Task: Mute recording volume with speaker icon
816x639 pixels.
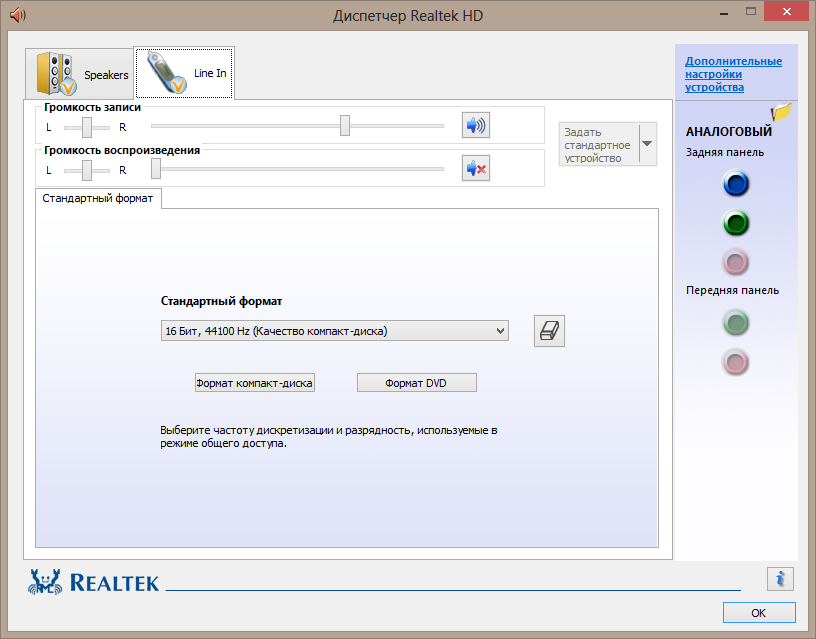Action: 476,125
